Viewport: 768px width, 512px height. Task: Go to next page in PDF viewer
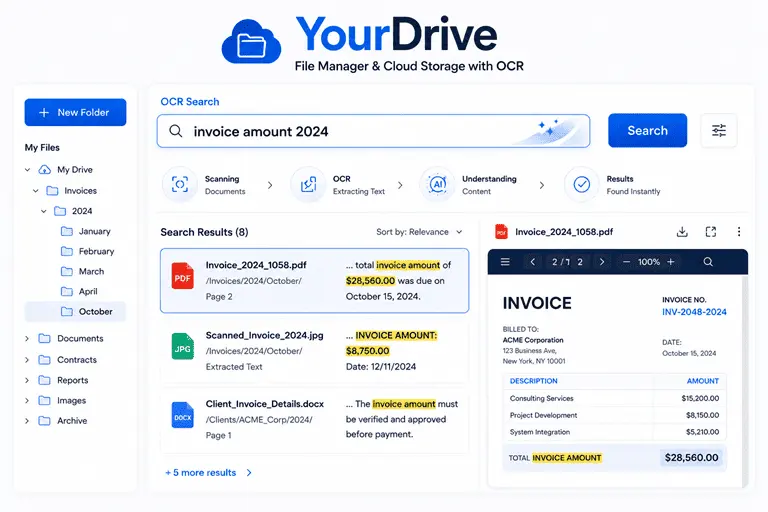pyautogui.click(x=602, y=262)
